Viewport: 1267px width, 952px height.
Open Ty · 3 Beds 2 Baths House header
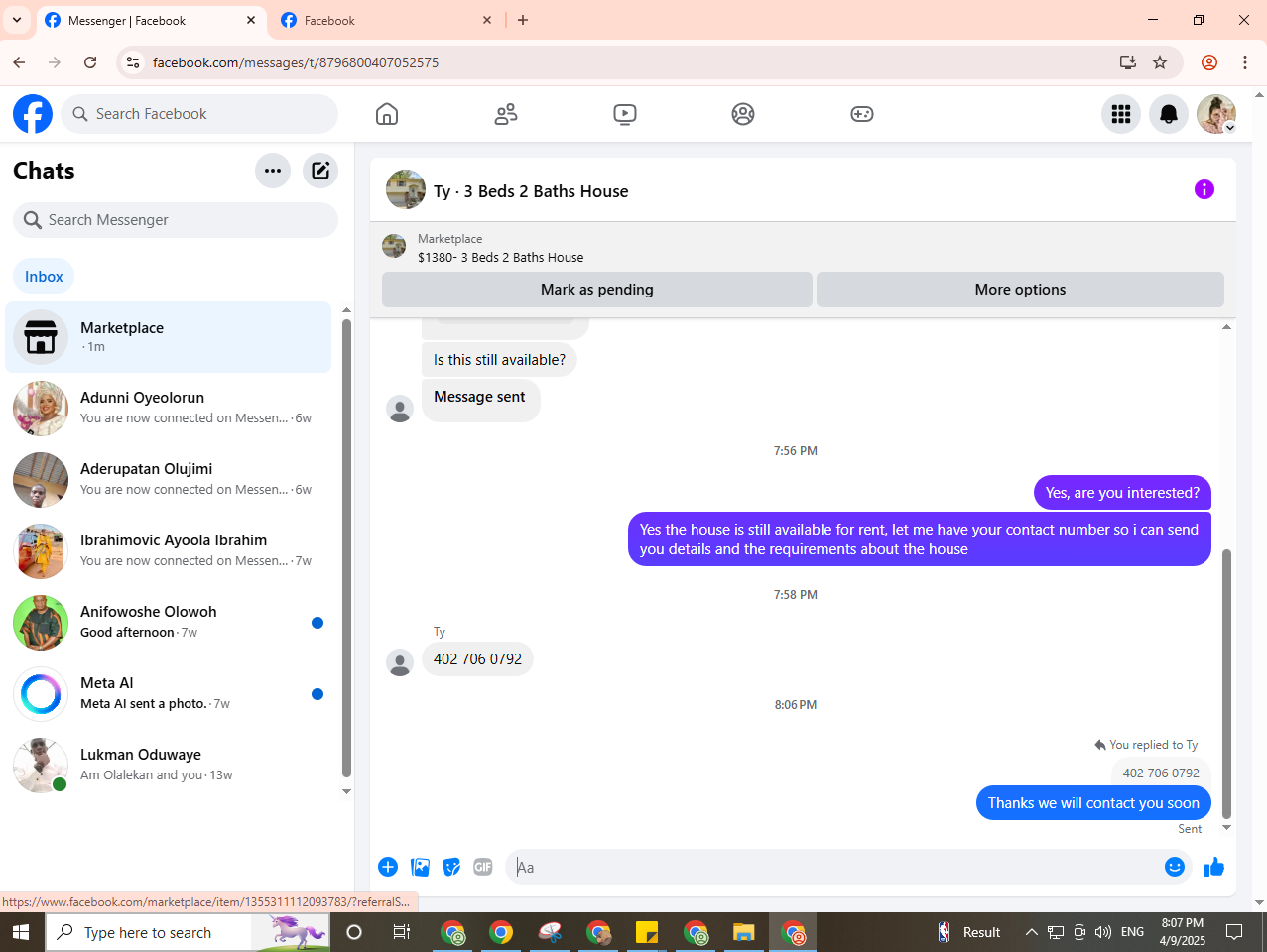tap(531, 191)
